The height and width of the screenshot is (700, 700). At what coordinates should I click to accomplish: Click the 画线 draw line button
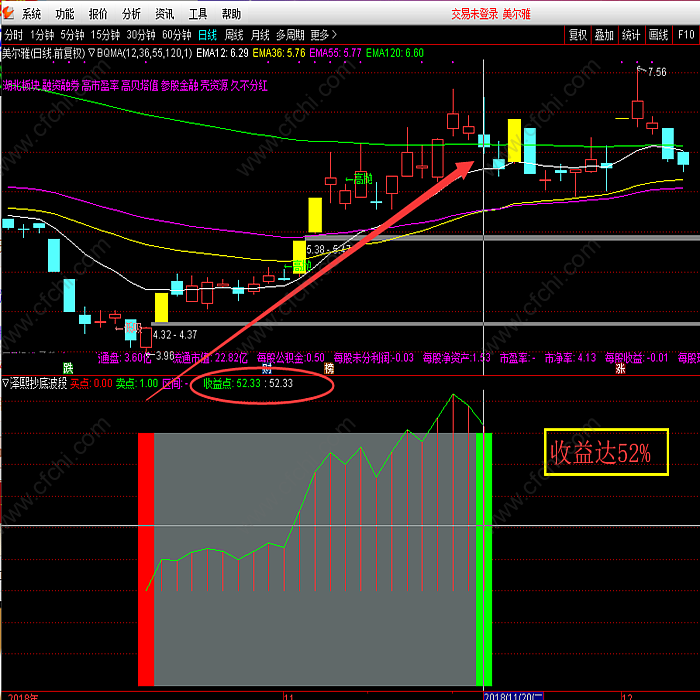[658, 35]
